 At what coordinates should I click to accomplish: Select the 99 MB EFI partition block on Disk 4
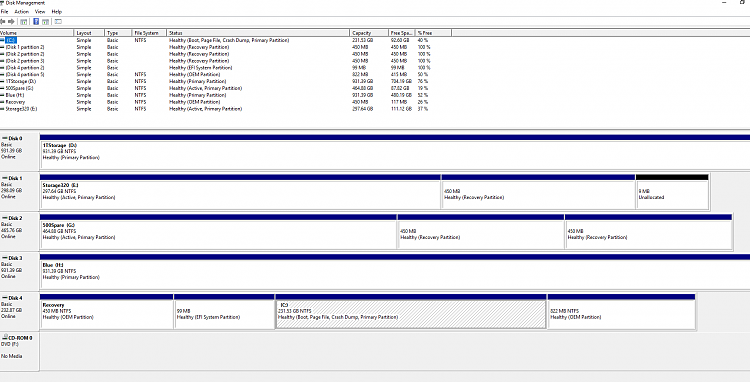pyautogui.click(x=224, y=311)
